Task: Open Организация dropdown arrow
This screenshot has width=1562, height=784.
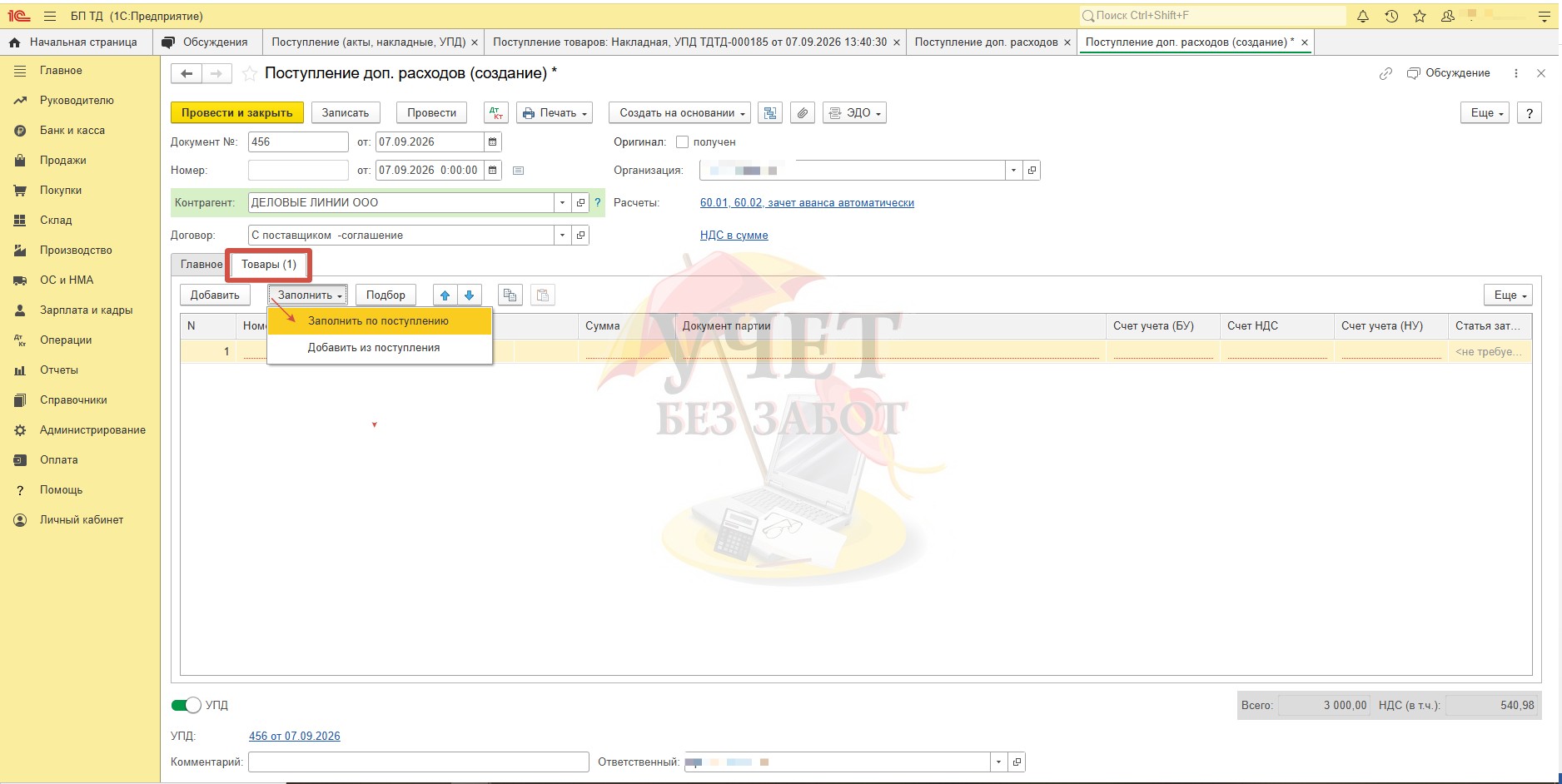Action: click(x=1013, y=171)
